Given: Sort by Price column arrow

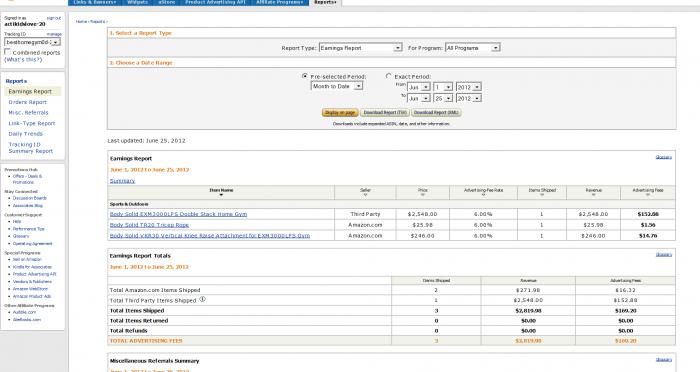Looking at the screenshot, I should [x=422, y=195].
